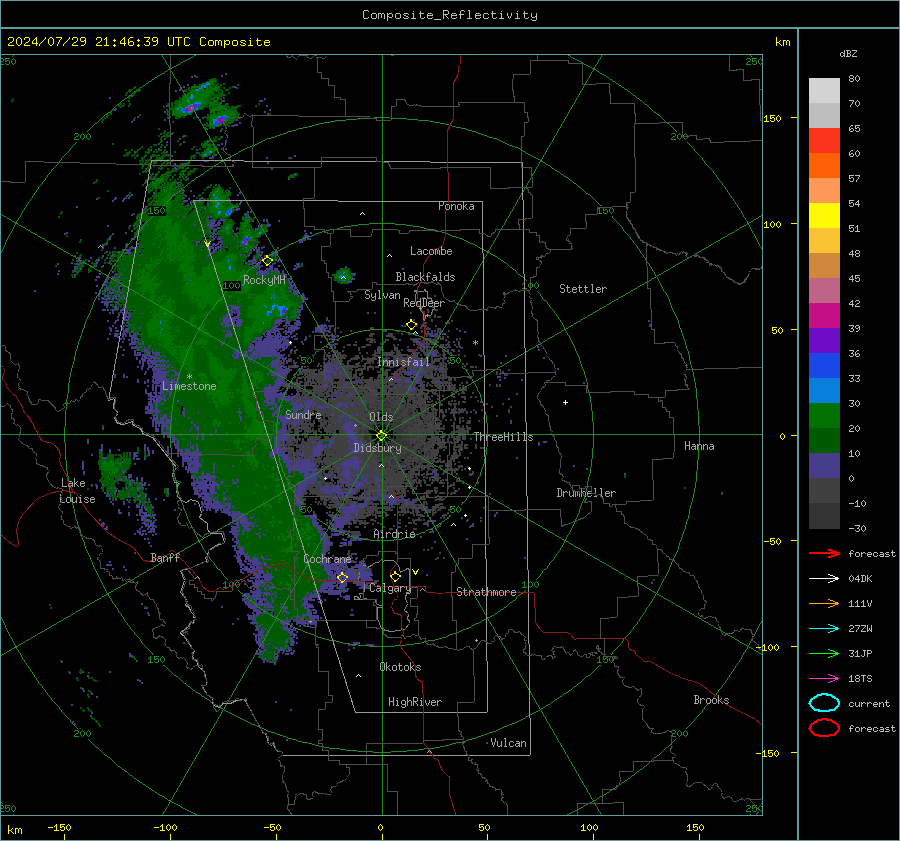900x841 pixels.
Task: Select the magenta swatch in dBZ legend
Action: [824, 316]
